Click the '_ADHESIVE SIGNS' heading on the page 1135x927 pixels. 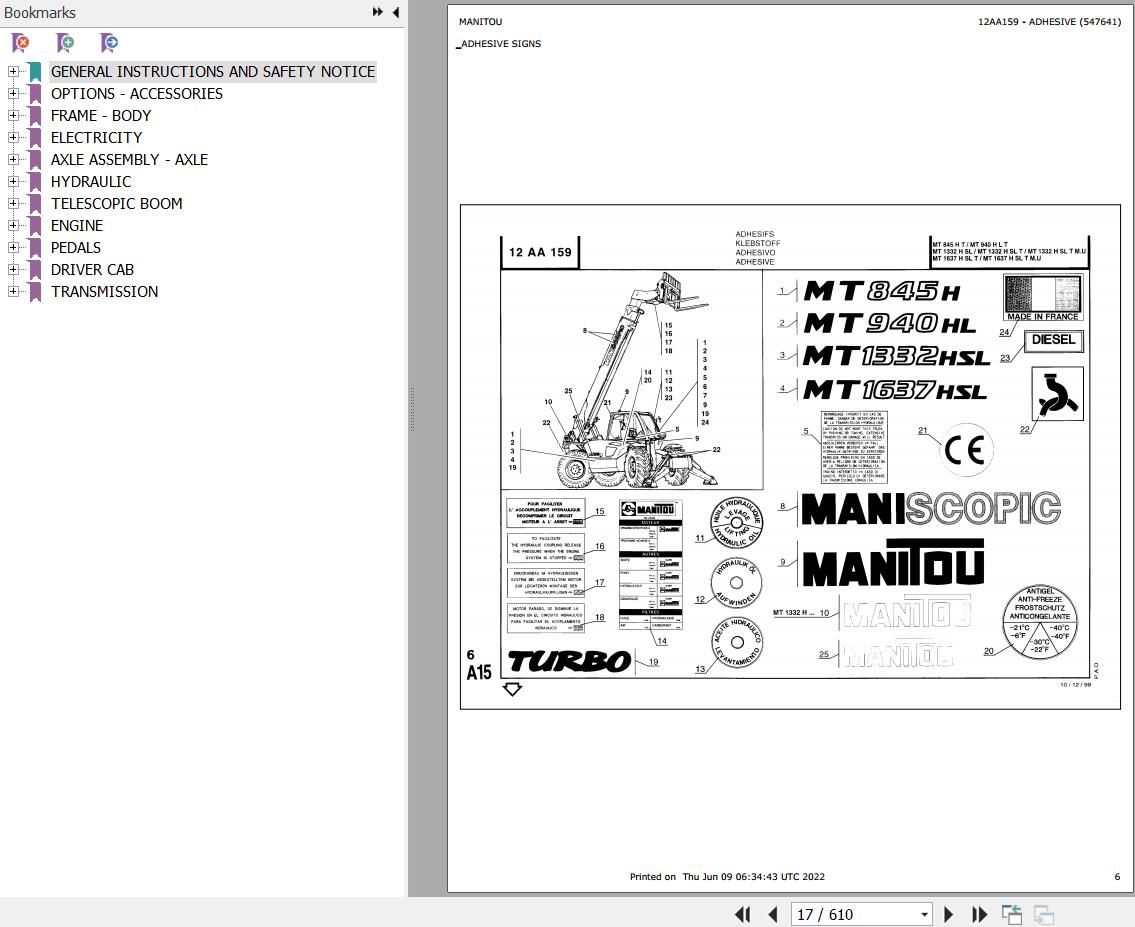499,43
